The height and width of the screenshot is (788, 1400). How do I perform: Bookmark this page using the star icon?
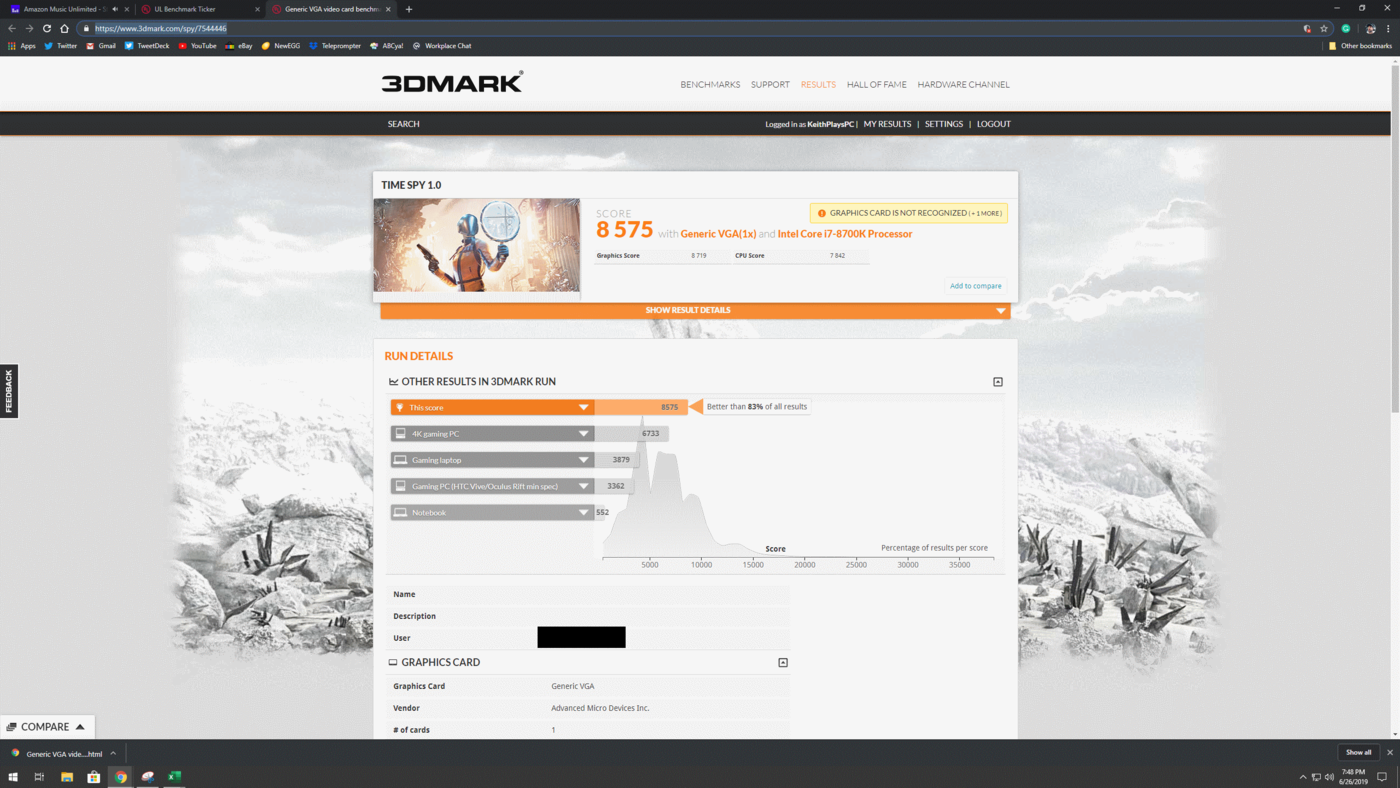(x=1324, y=28)
